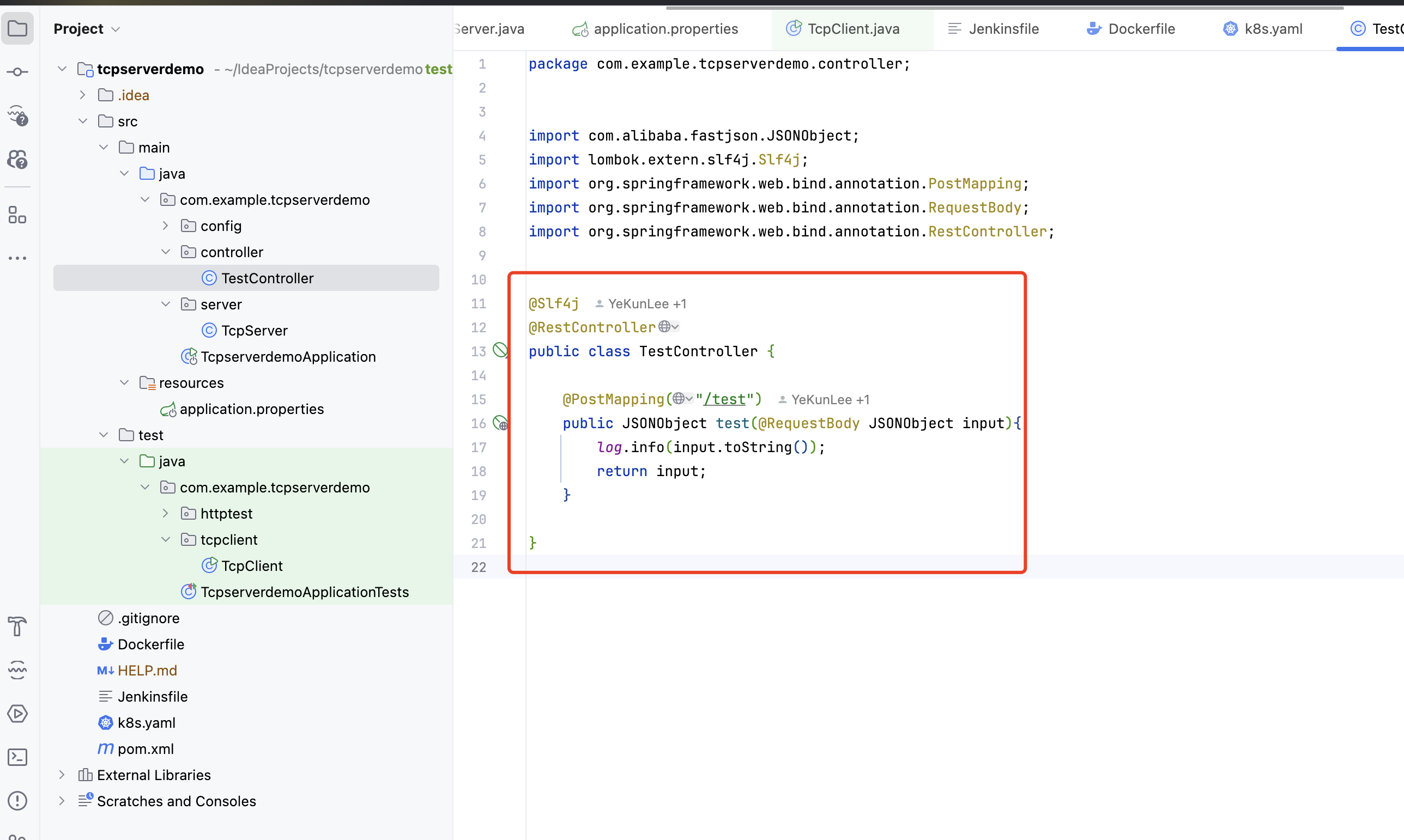
Task: Click the "/test" URL link in PostMapping
Action: 724,399
